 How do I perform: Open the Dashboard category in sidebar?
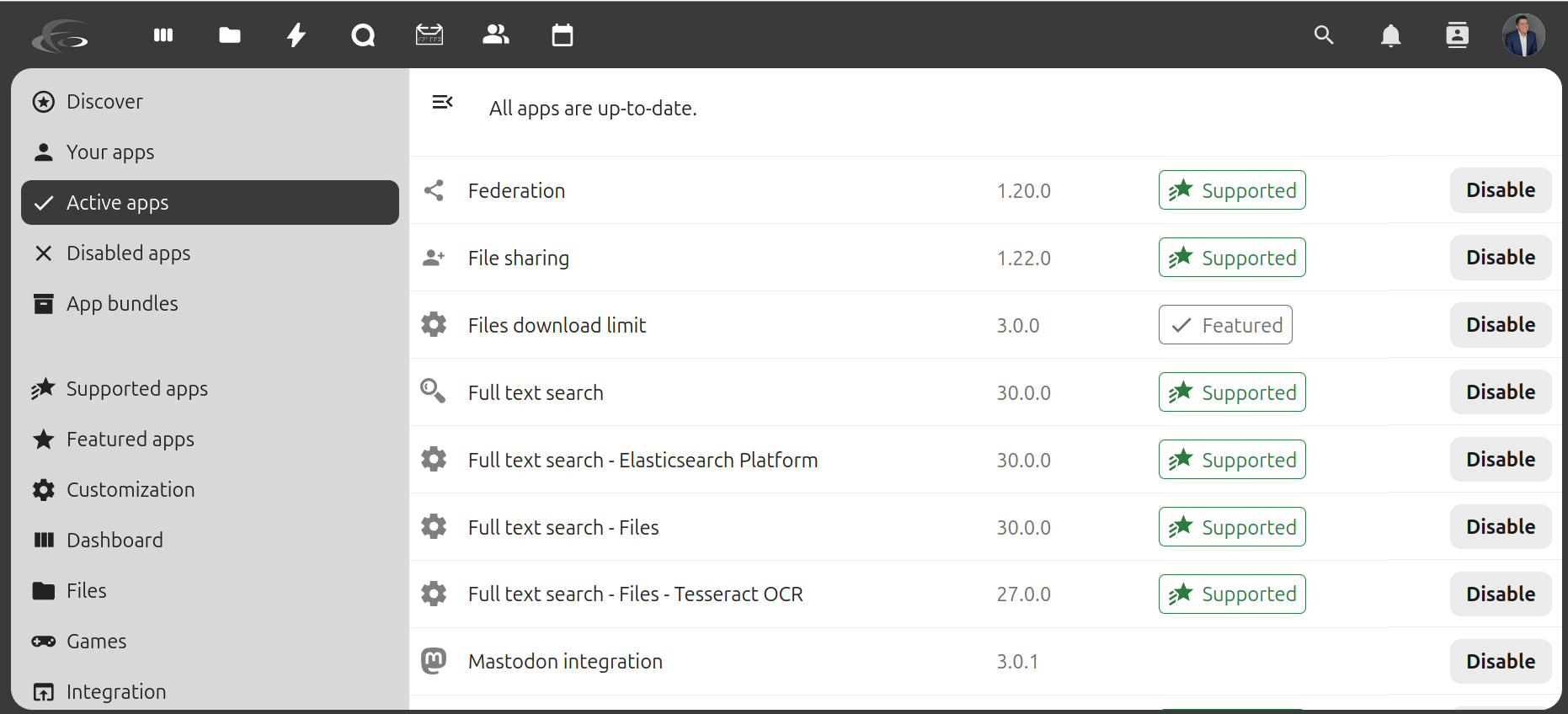tap(210, 541)
